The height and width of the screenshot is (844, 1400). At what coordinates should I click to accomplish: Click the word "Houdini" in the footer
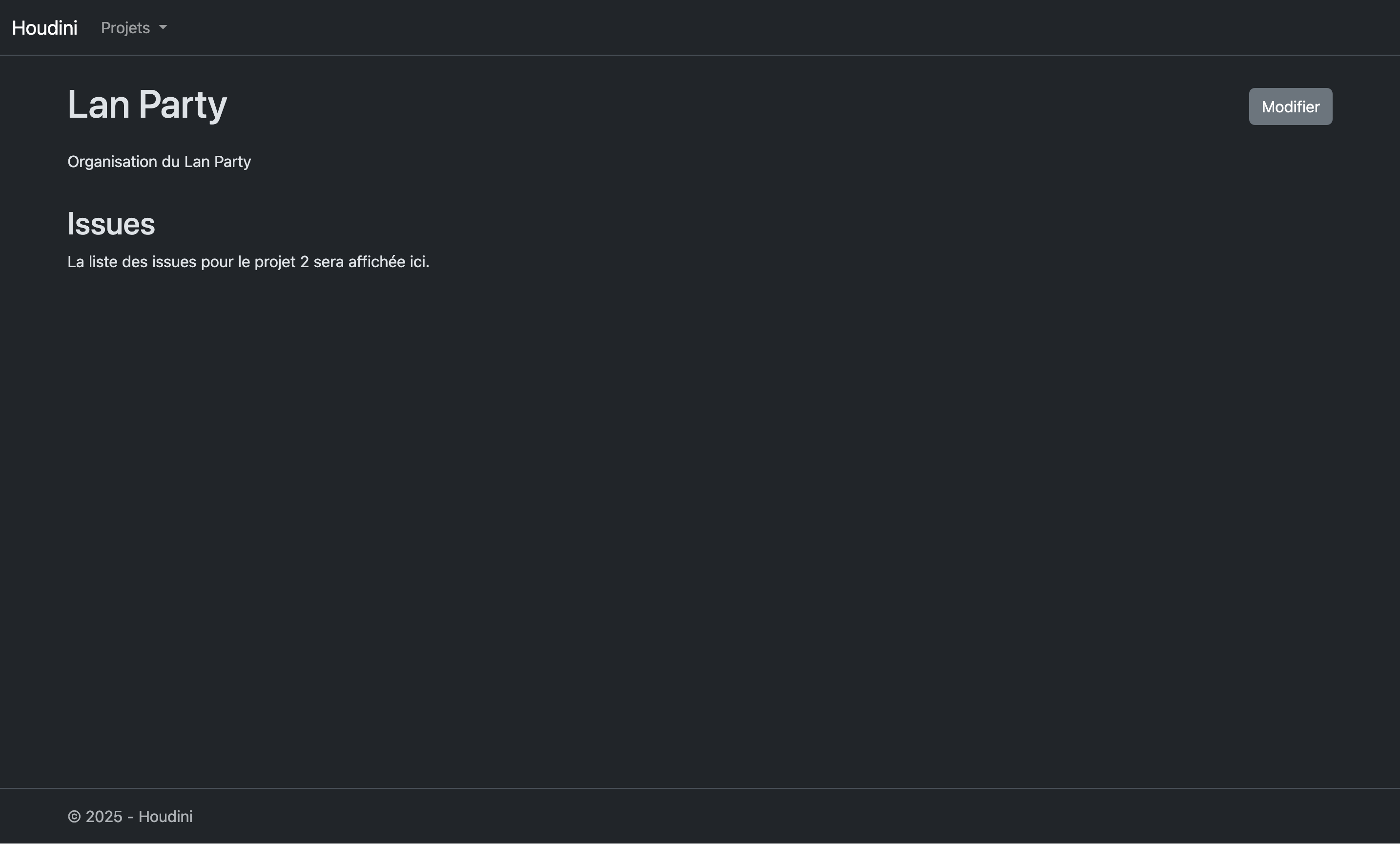pos(165,817)
